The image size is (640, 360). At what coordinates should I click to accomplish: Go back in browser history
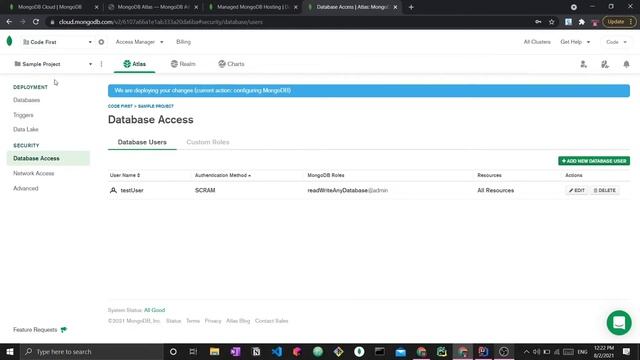(9, 22)
